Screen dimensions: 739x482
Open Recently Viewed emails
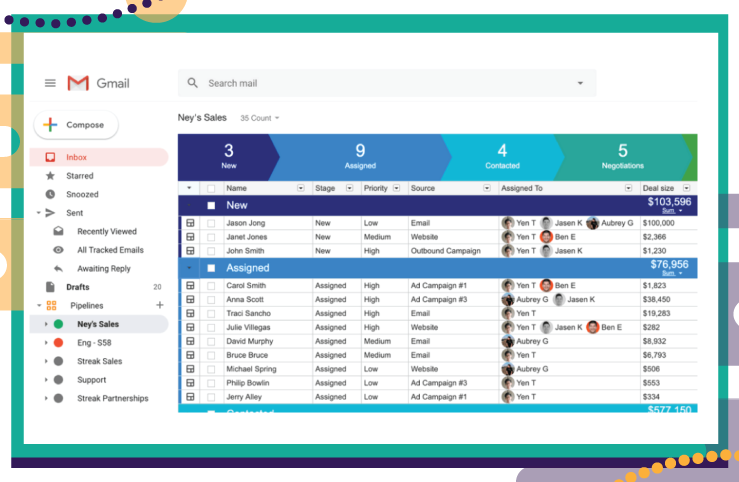(107, 231)
